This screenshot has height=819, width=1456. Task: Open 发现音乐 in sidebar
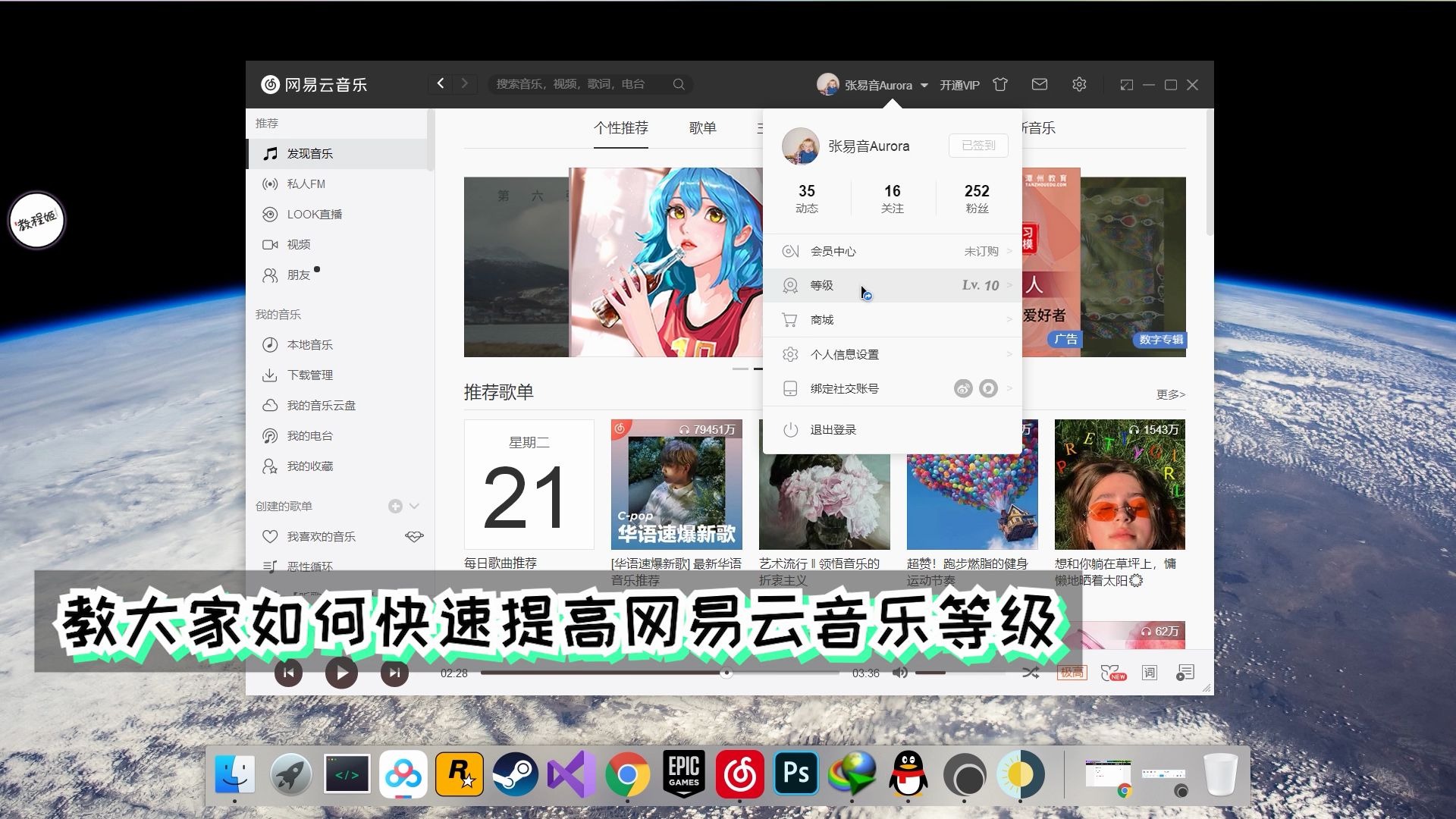click(x=338, y=153)
